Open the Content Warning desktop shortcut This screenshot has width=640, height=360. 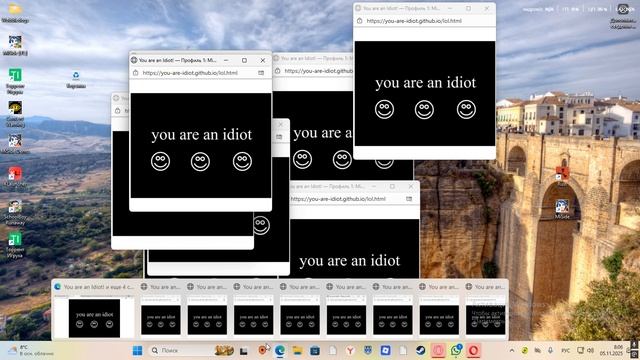point(15,114)
